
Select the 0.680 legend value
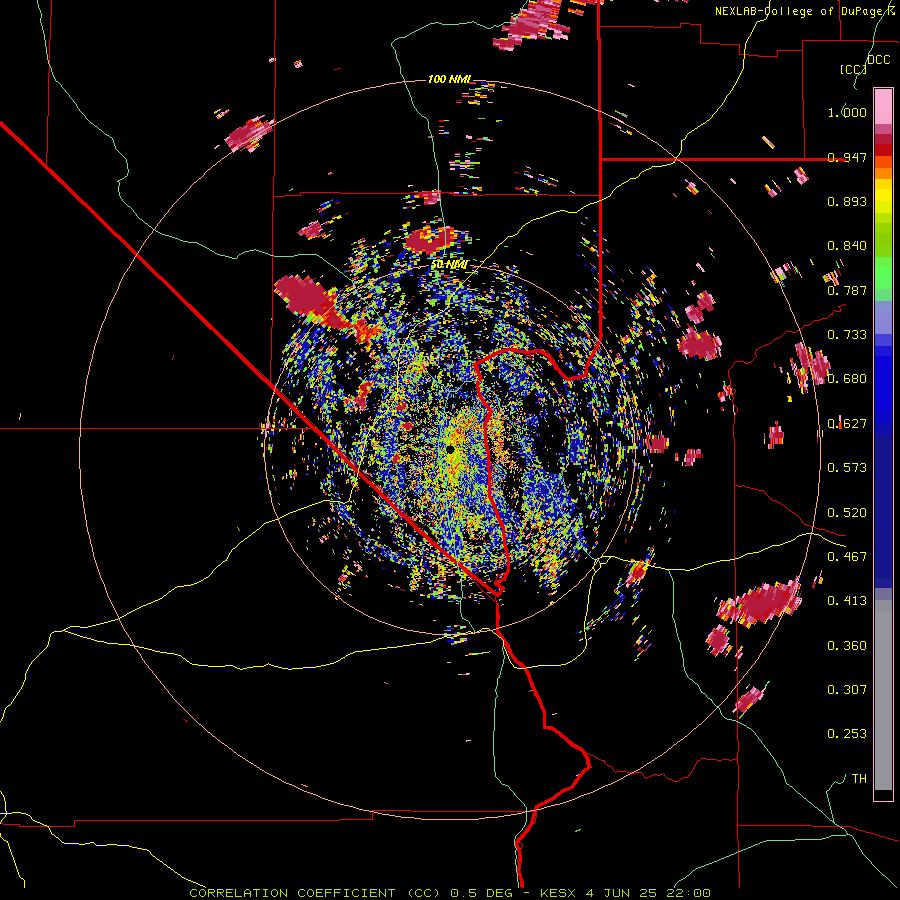point(847,379)
